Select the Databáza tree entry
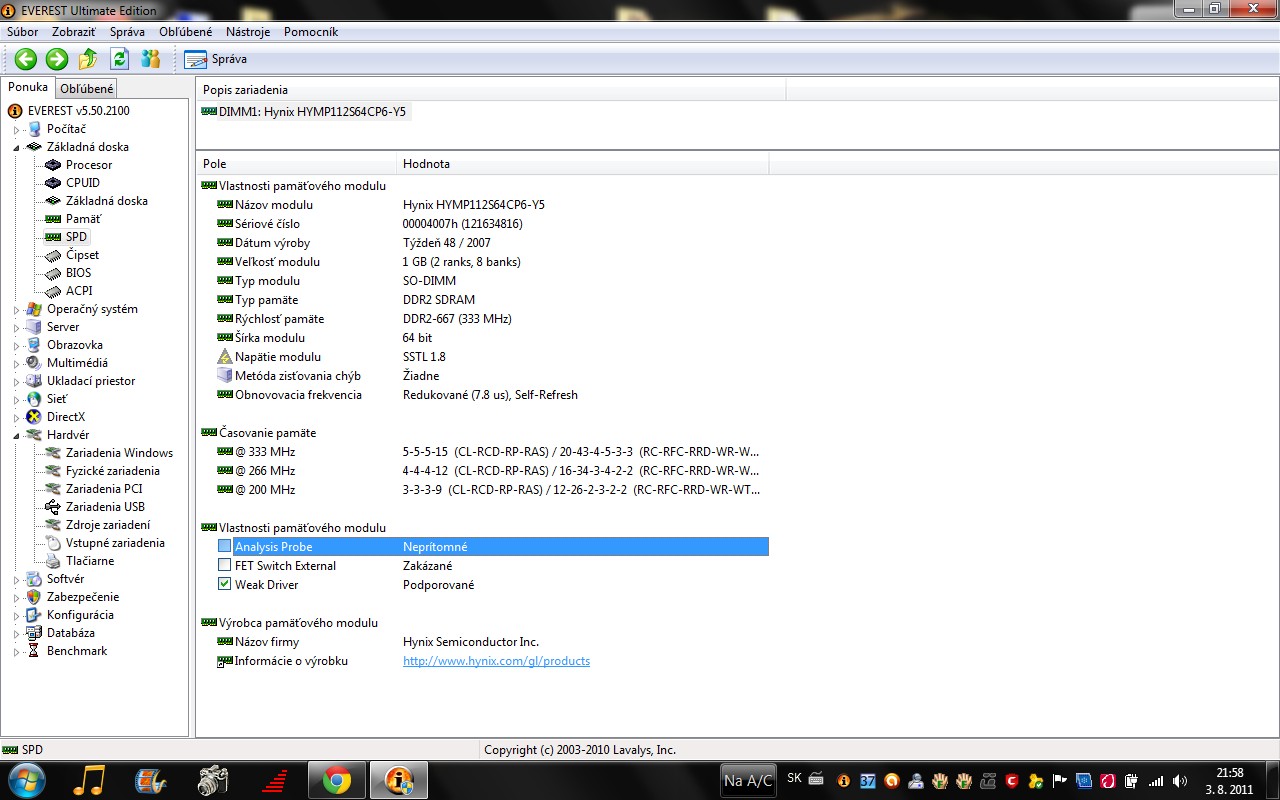 tap(70, 633)
